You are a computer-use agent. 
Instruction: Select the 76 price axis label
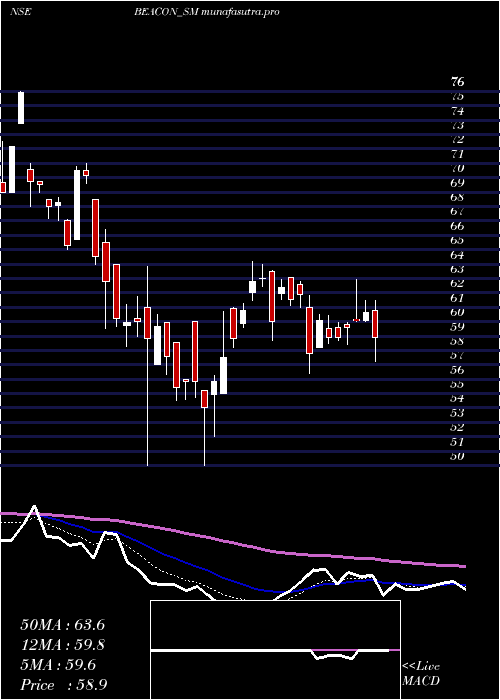(458, 82)
